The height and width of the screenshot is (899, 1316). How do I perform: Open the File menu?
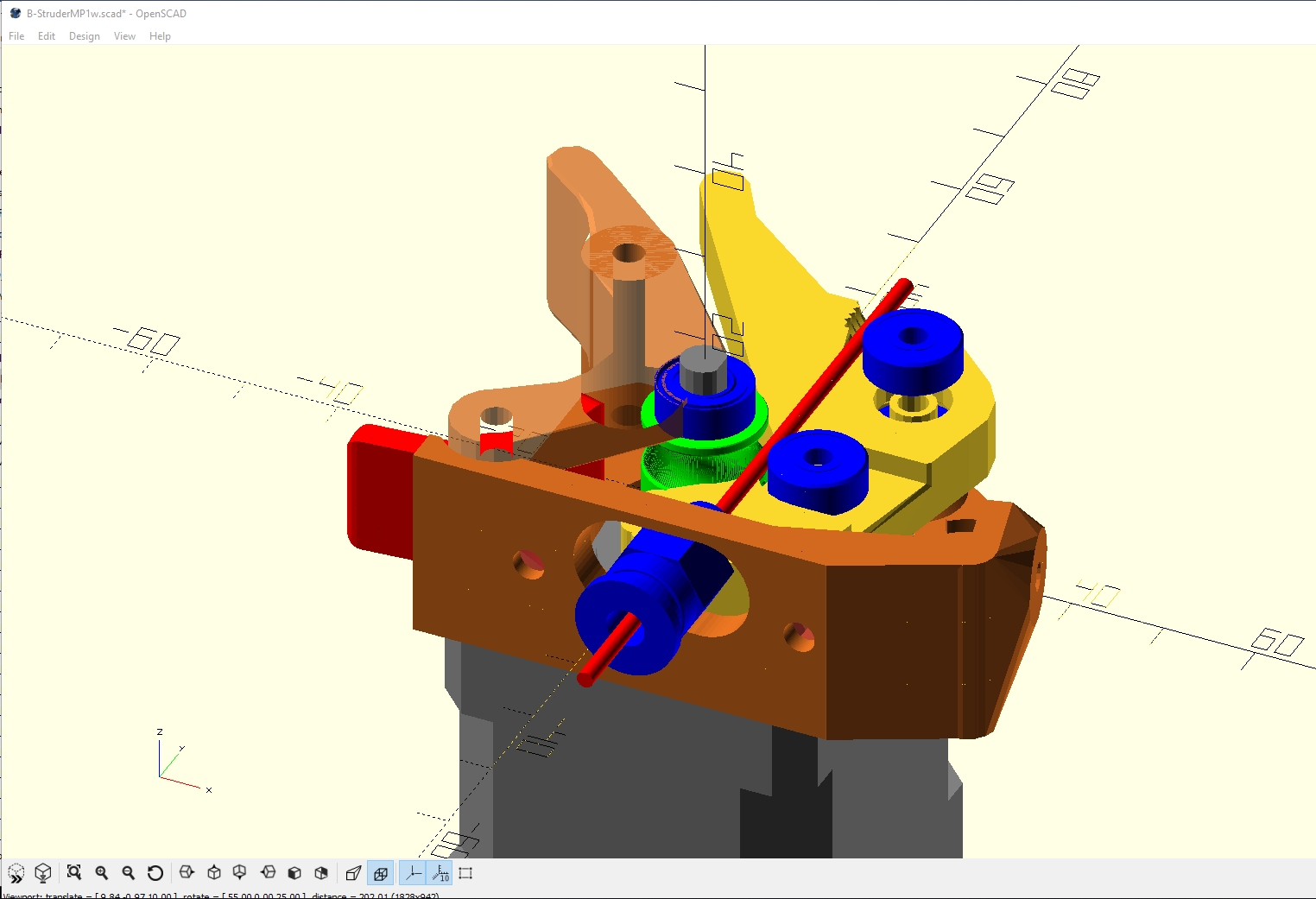tap(16, 36)
